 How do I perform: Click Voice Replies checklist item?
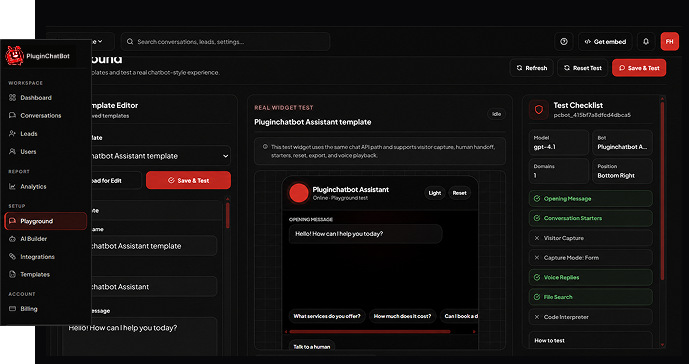(x=591, y=277)
